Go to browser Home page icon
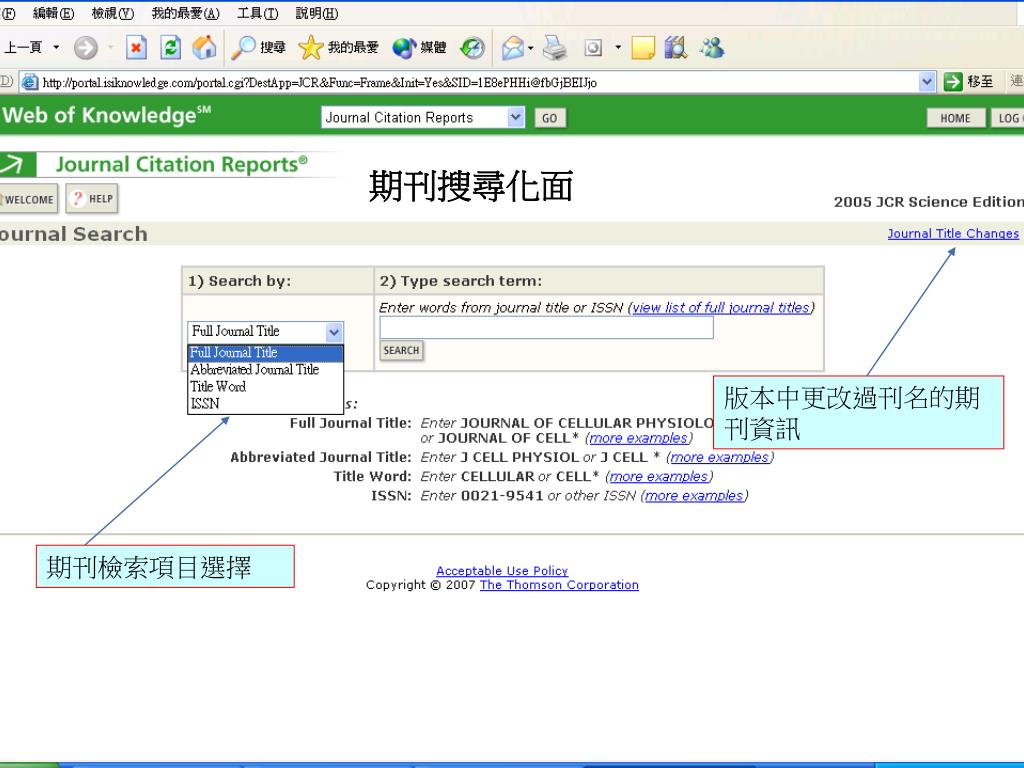This screenshot has width=1024, height=768. [204, 48]
